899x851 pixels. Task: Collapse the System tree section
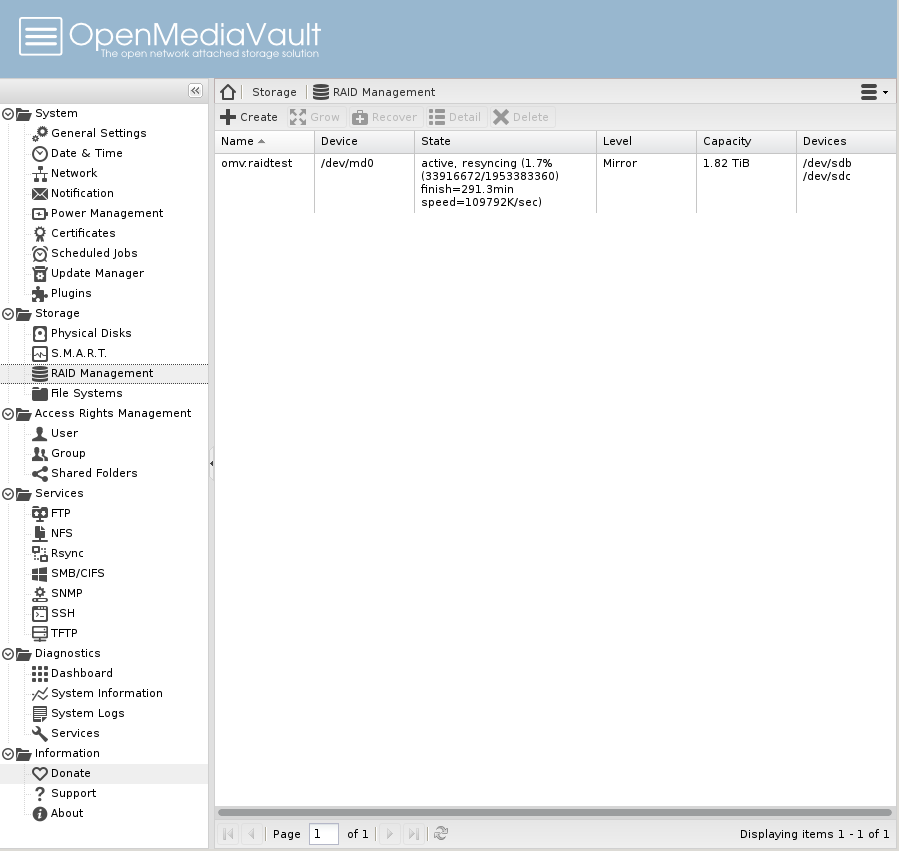[8, 114]
